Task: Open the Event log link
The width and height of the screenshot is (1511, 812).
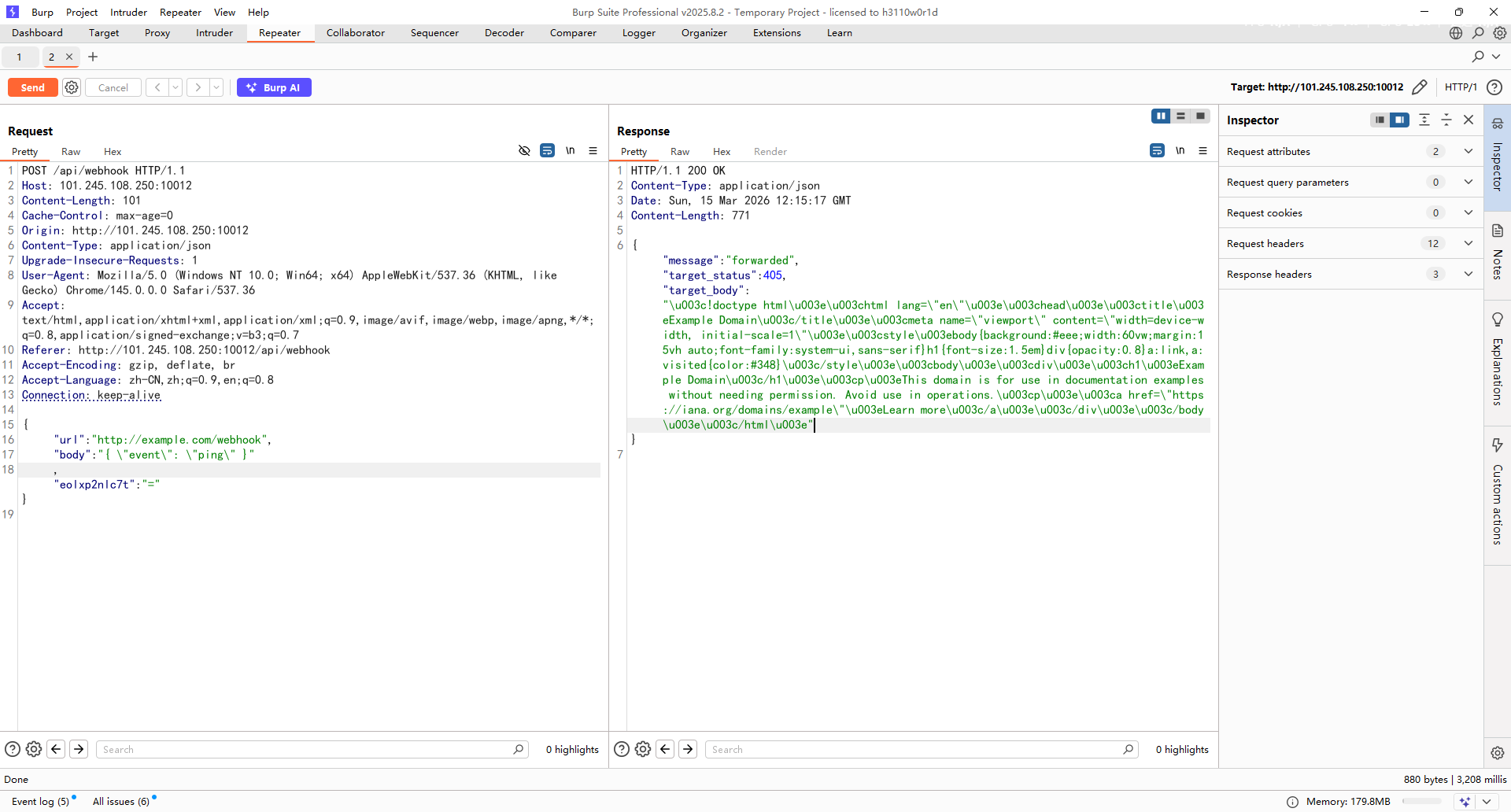Action: click(x=40, y=801)
